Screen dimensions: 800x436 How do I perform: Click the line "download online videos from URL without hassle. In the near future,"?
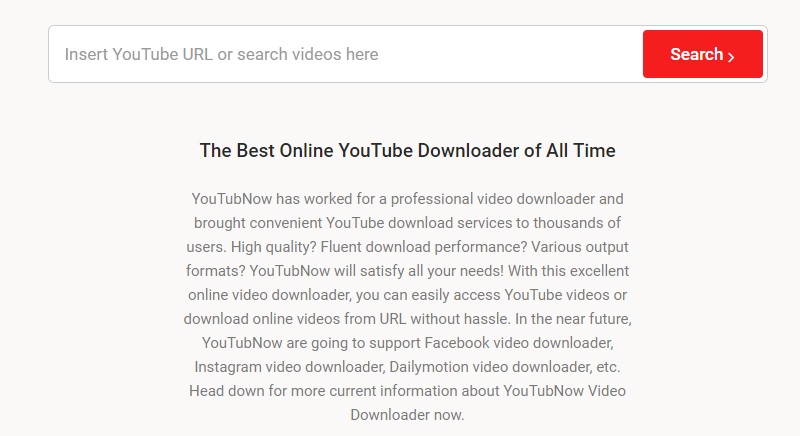pyautogui.click(x=407, y=319)
